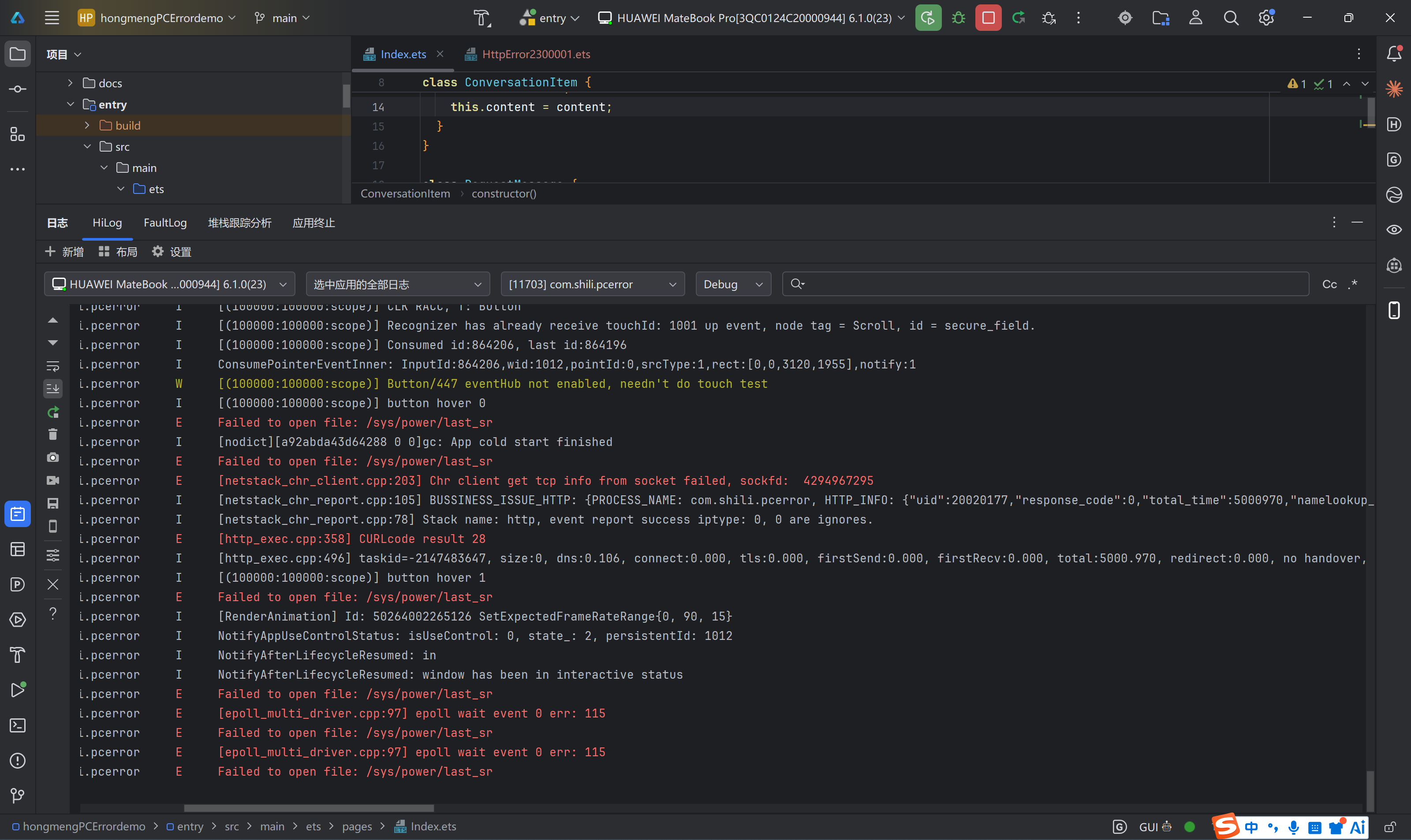Open the editor tabs more-options menu
Screen dimensions: 1411x840
[1359, 54]
